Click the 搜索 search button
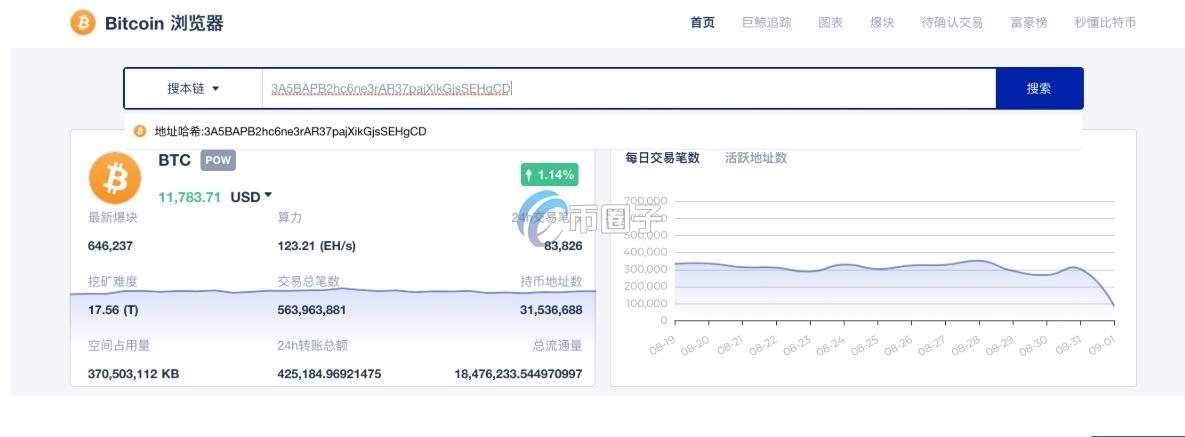The image size is (1185, 437). coord(1039,88)
